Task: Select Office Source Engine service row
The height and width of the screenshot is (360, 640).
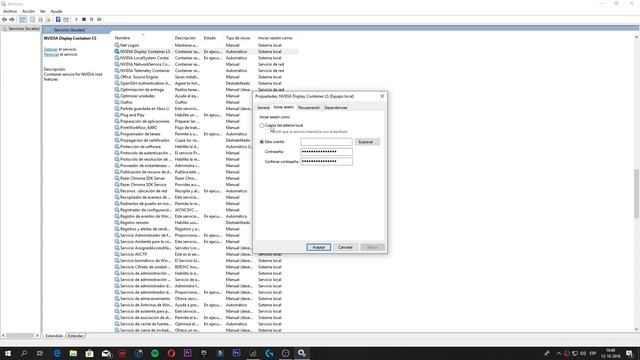Action: pyautogui.click(x=206, y=77)
